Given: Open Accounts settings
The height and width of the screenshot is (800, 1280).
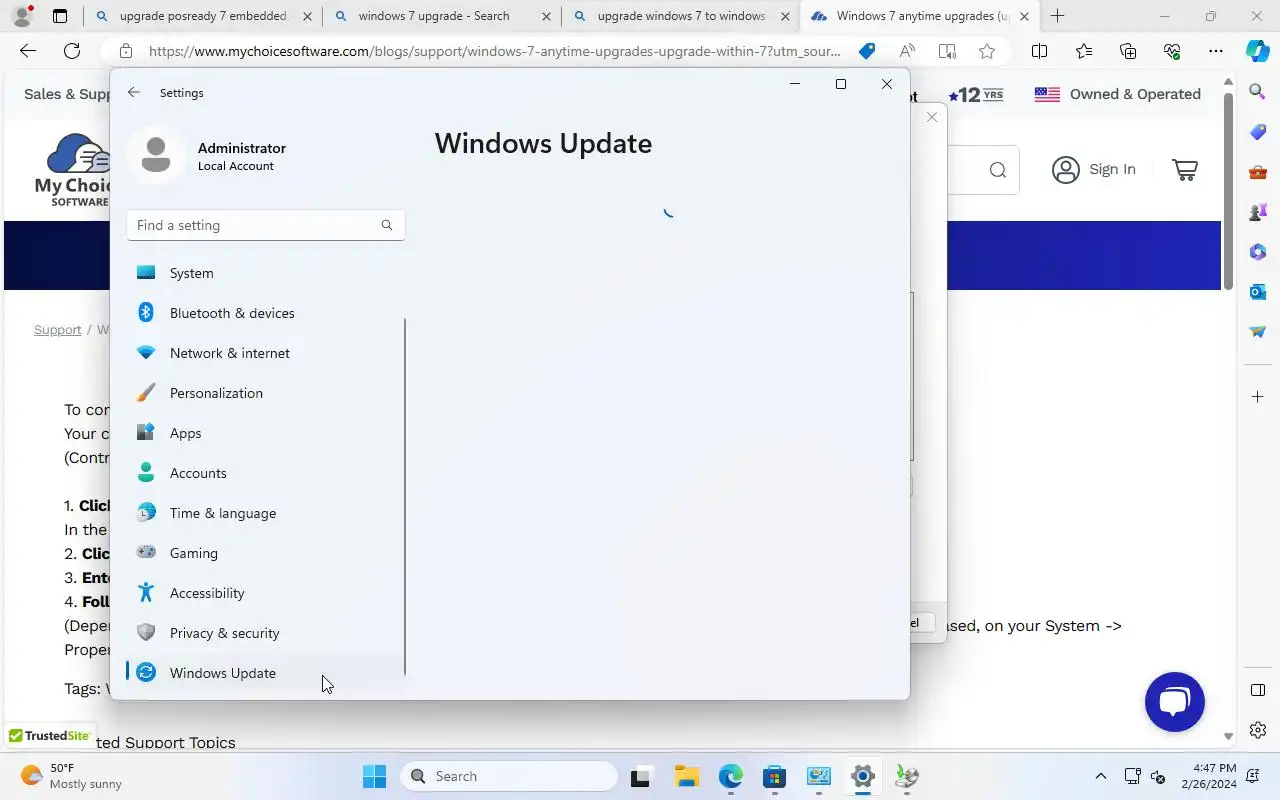Looking at the screenshot, I should point(265,473).
